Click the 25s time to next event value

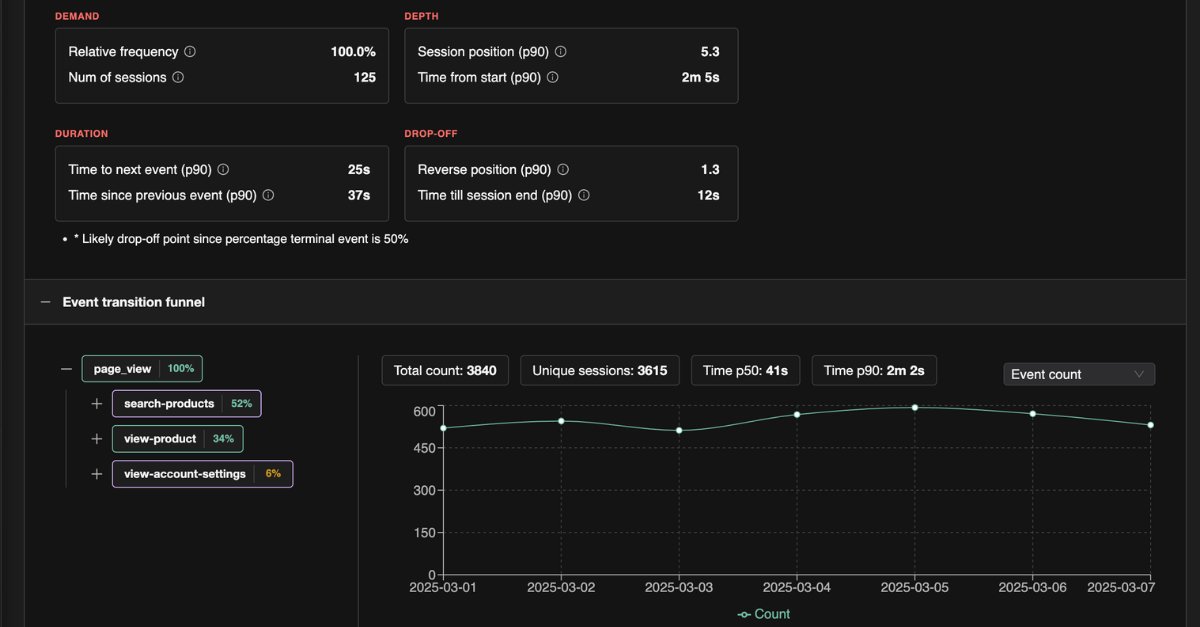tap(359, 170)
